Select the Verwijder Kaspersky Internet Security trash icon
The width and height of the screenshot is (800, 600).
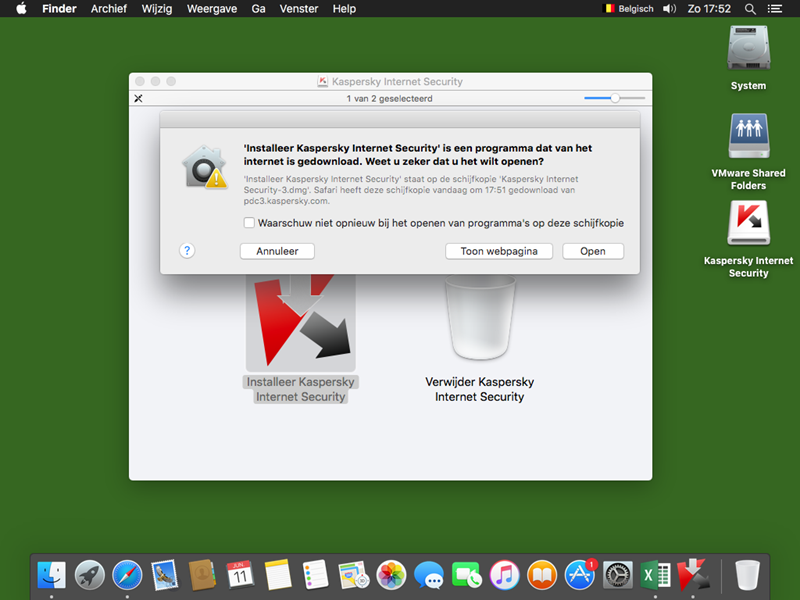pos(480,320)
